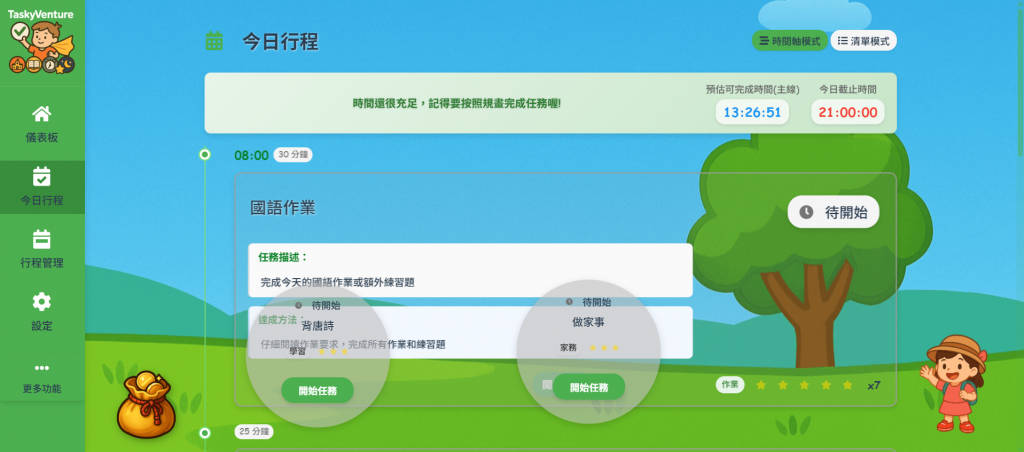The width and height of the screenshot is (1024, 452).
Task: Click the 13:26:51 estimated completion time
Action: 752,112
